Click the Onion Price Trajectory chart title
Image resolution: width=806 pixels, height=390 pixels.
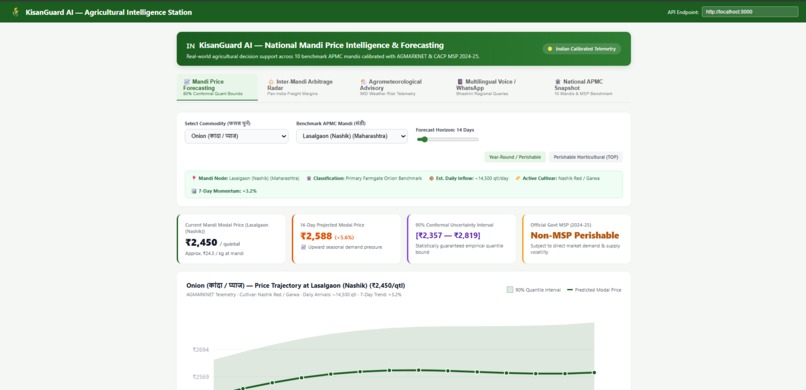[x=296, y=286]
